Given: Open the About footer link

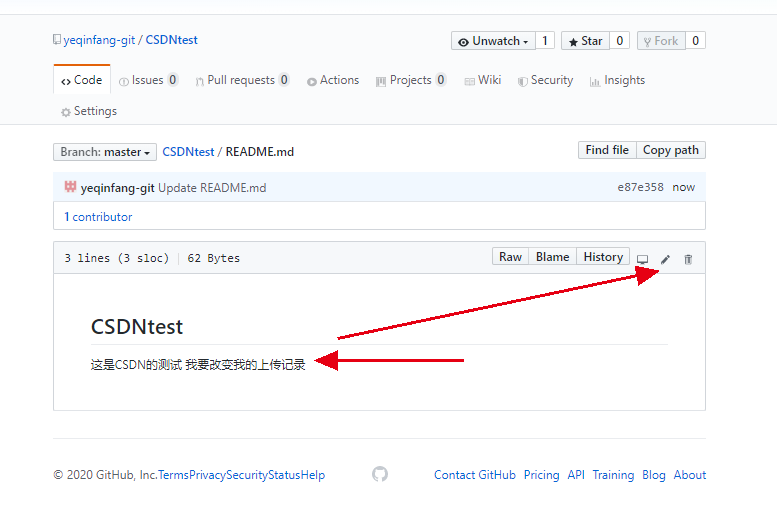Looking at the screenshot, I should [x=690, y=475].
